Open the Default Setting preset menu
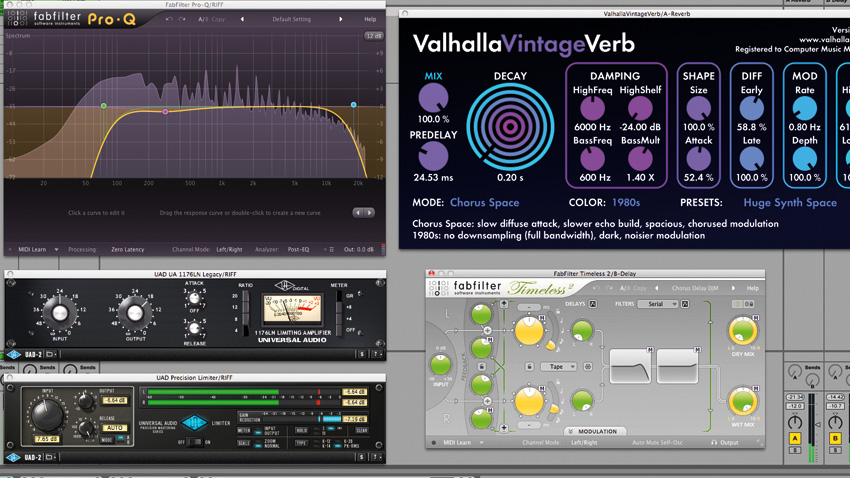 coord(292,19)
